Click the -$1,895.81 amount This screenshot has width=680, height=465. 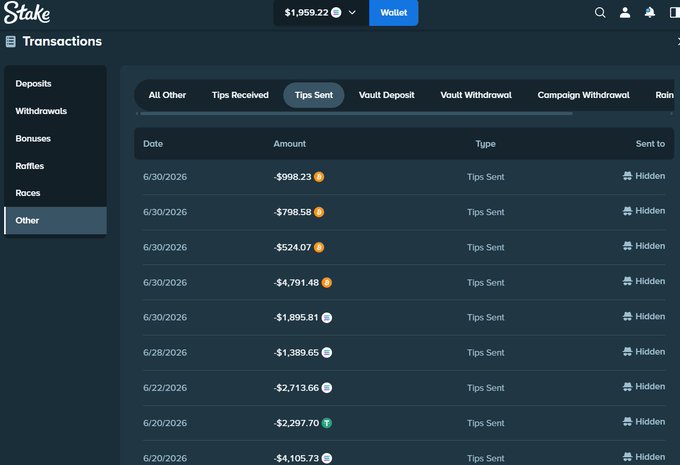[x=296, y=318]
